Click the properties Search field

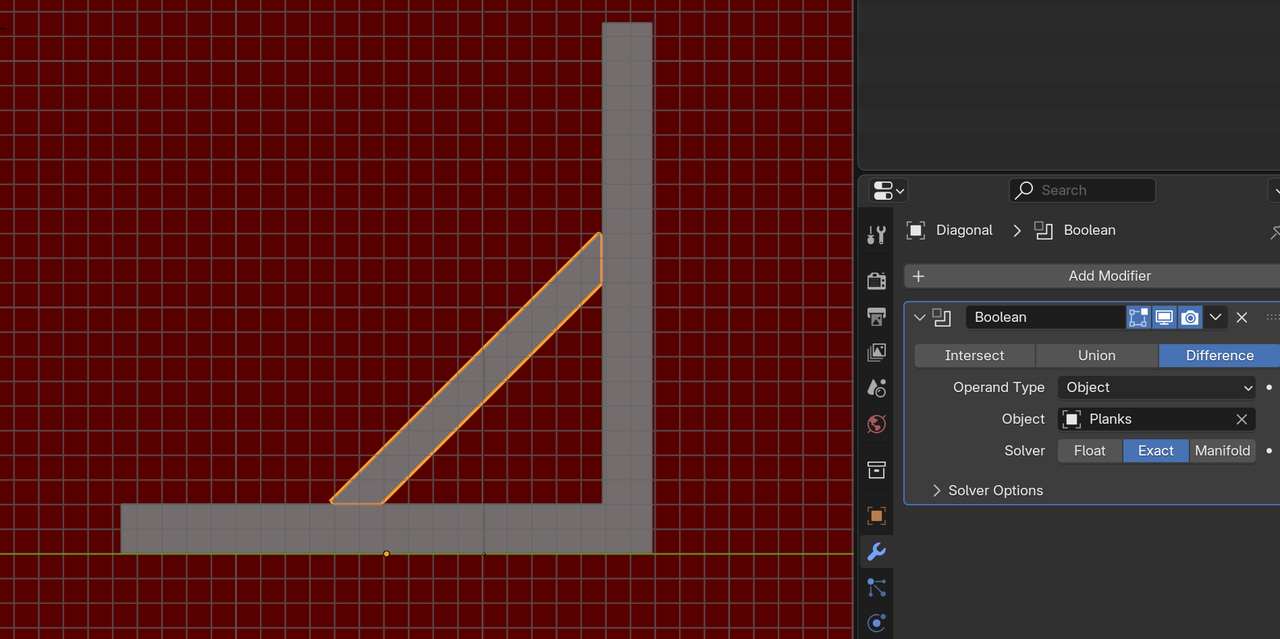(x=1082, y=190)
